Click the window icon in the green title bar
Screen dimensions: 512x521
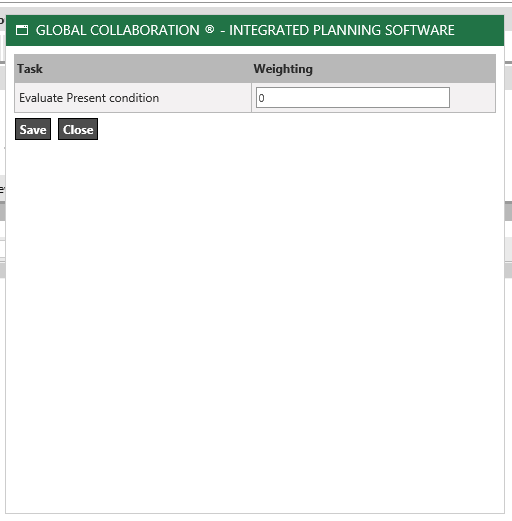[22, 30]
